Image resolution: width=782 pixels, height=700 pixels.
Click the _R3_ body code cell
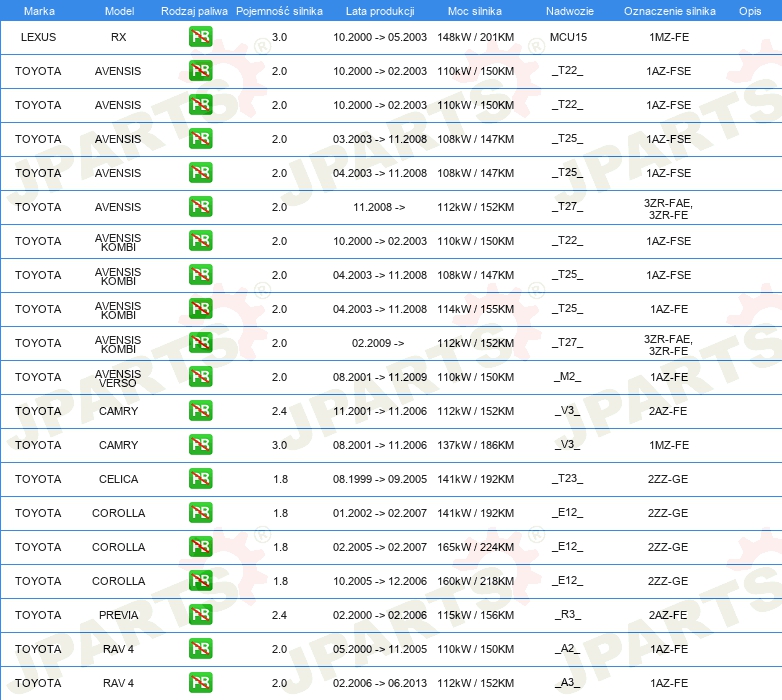tap(568, 614)
